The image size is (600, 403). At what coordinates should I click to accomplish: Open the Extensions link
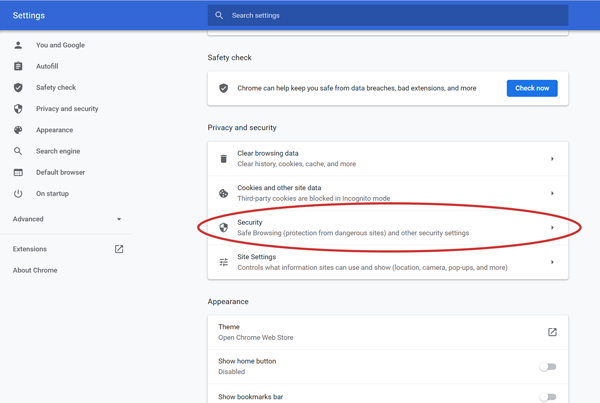coord(30,249)
